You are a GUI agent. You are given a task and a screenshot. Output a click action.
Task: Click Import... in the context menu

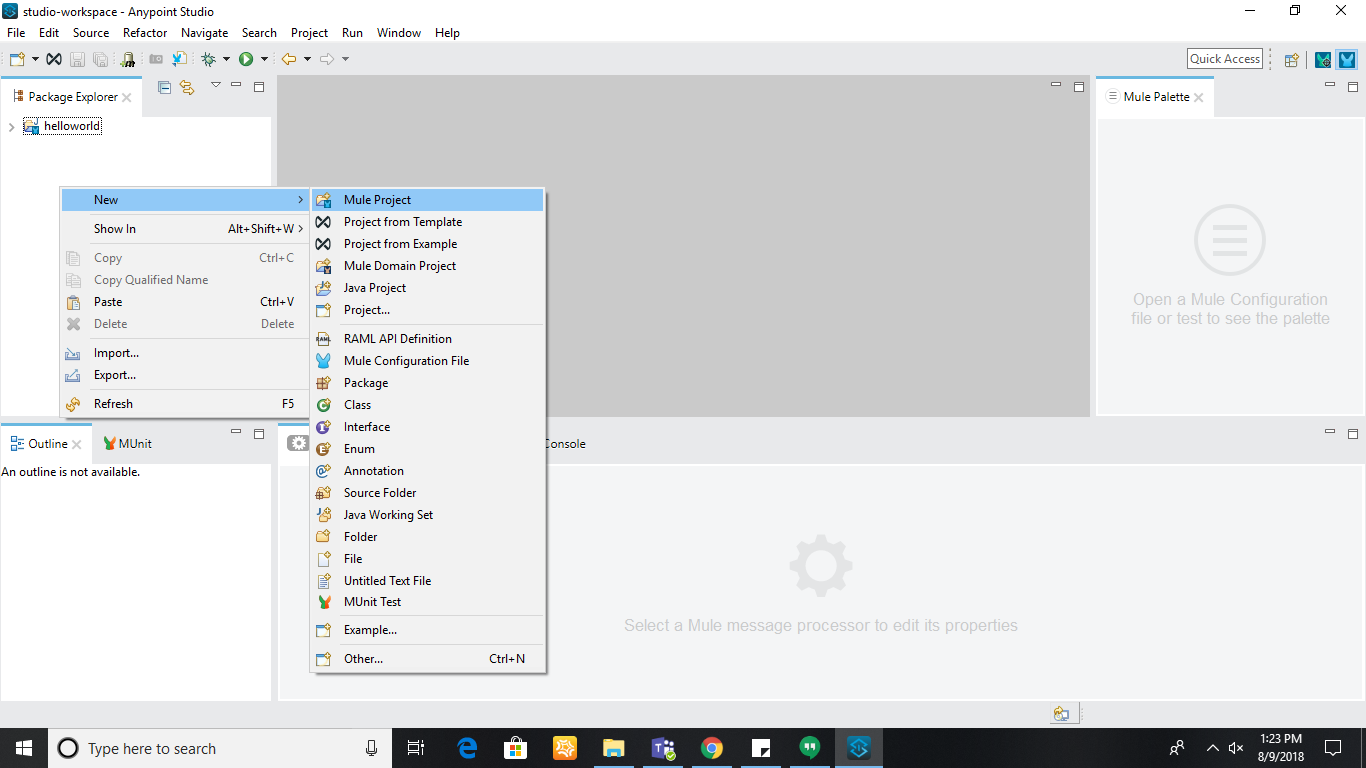[116, 353]
